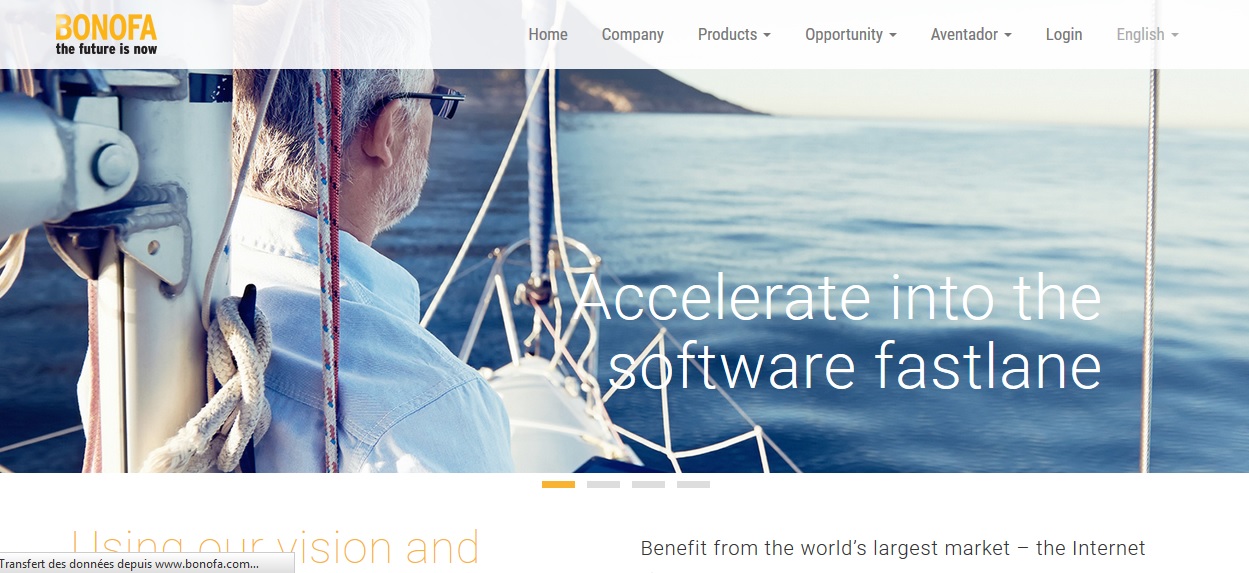Viewport: 1249px width, 573px height.
Task: Open the Home page
Action: (548, 34)
